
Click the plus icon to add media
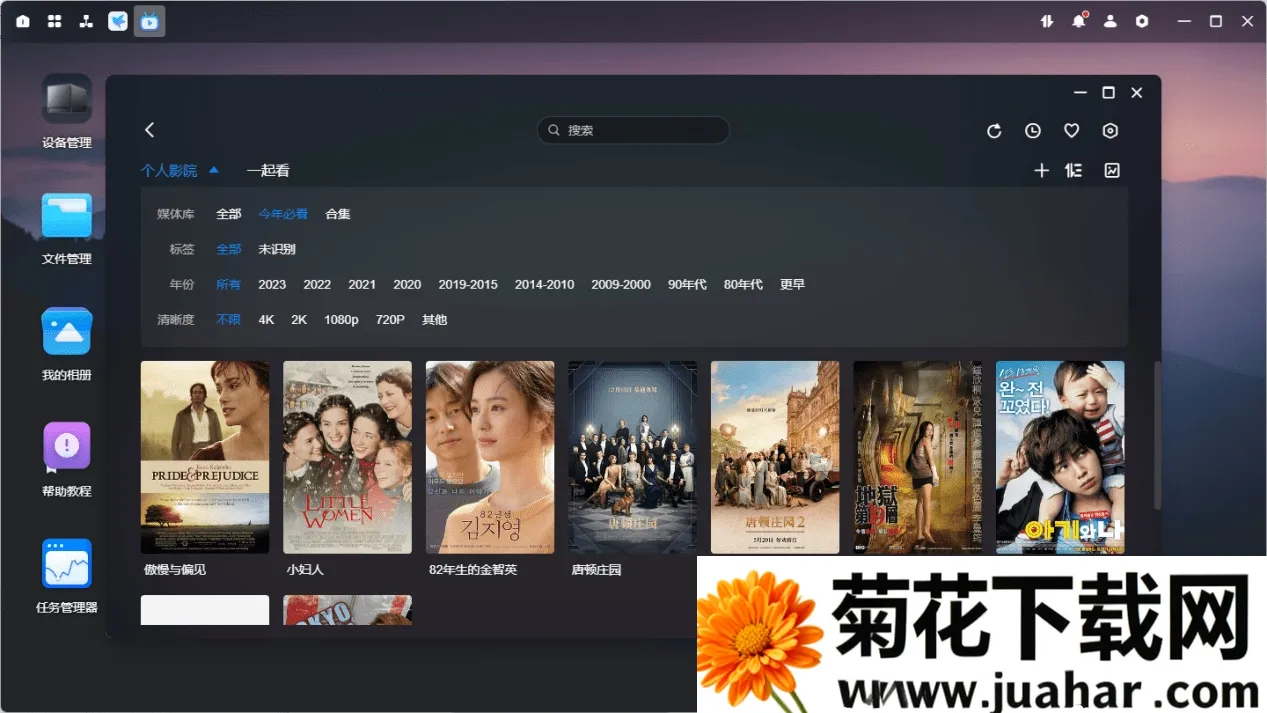(1041, 171)
